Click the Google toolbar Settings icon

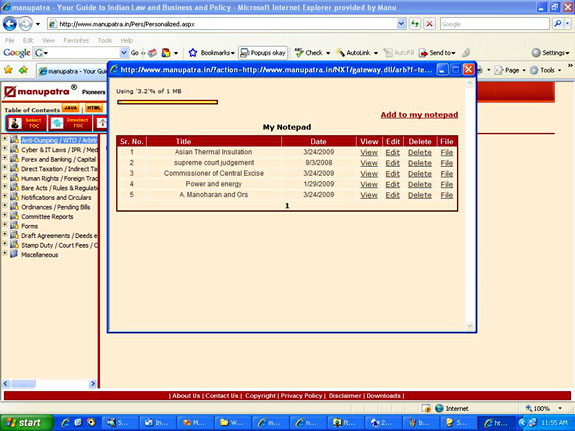pos(536,53)
